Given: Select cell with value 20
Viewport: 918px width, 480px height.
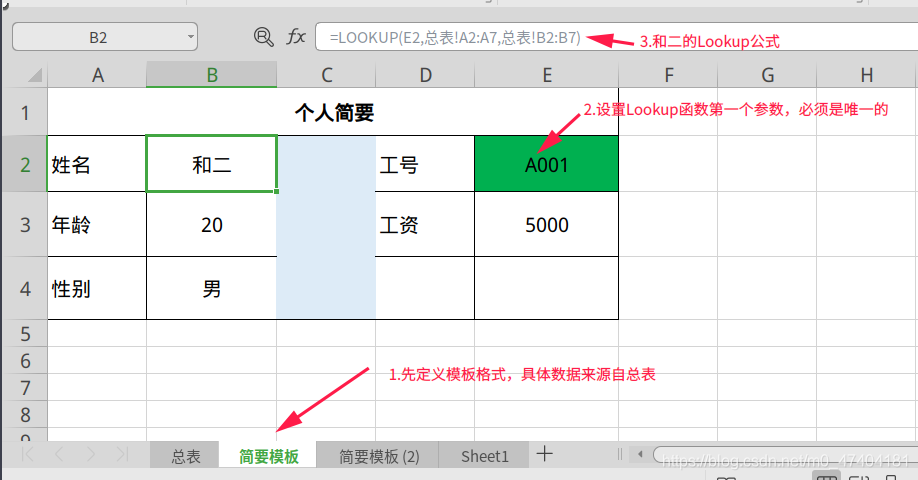Looking at the screenshot, I should point(211,224).
